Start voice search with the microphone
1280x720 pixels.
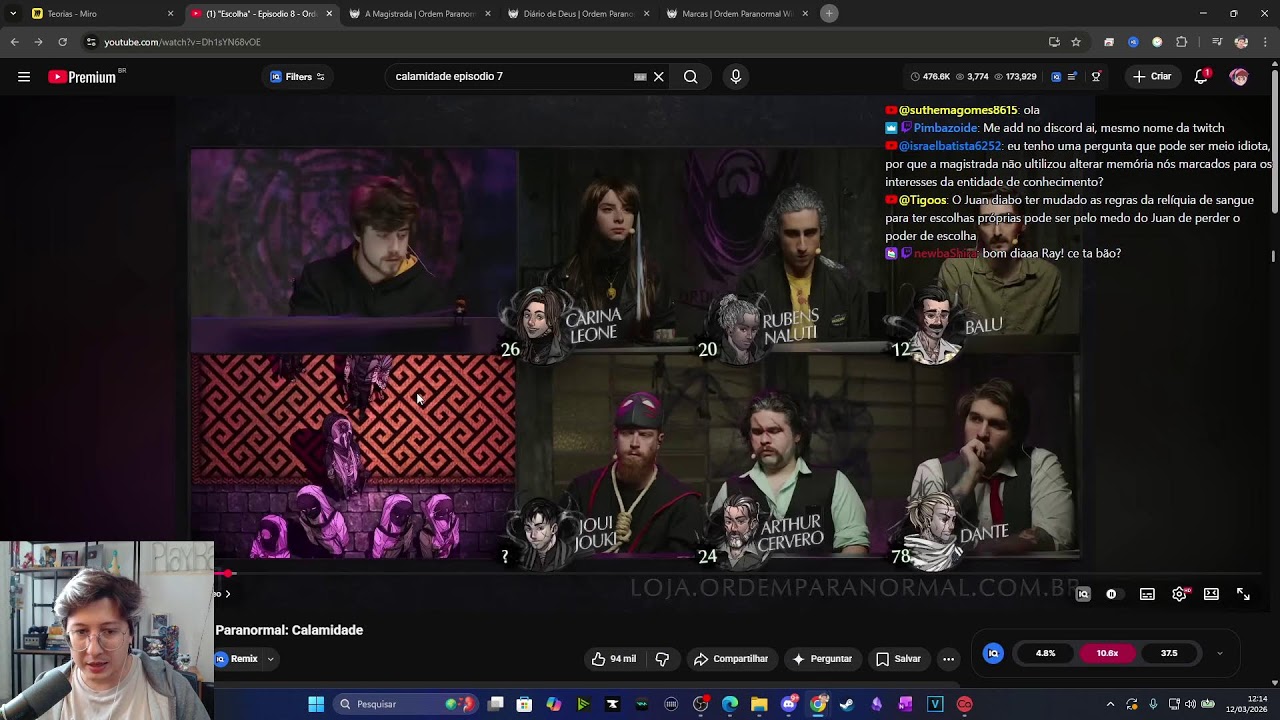(x=736, y=77)
